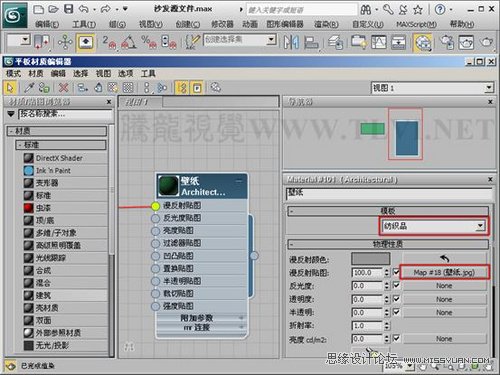
Task: Open the 选项 menu in material editor
Action: 125,73
